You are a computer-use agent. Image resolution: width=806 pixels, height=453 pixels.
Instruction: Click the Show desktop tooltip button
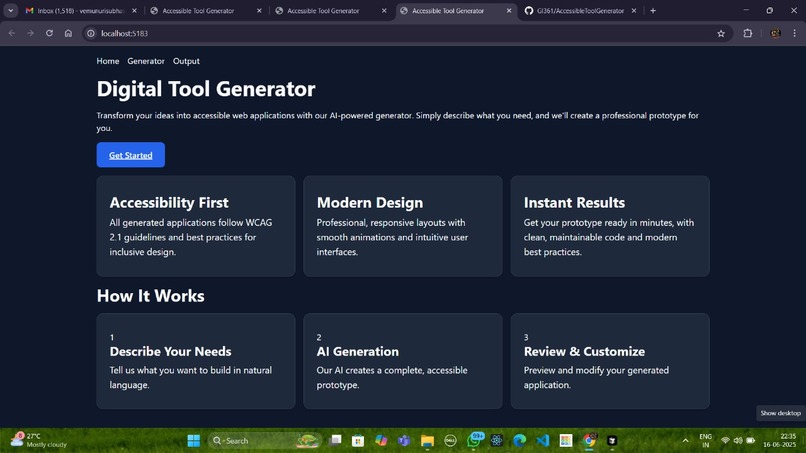coord(780,413)
